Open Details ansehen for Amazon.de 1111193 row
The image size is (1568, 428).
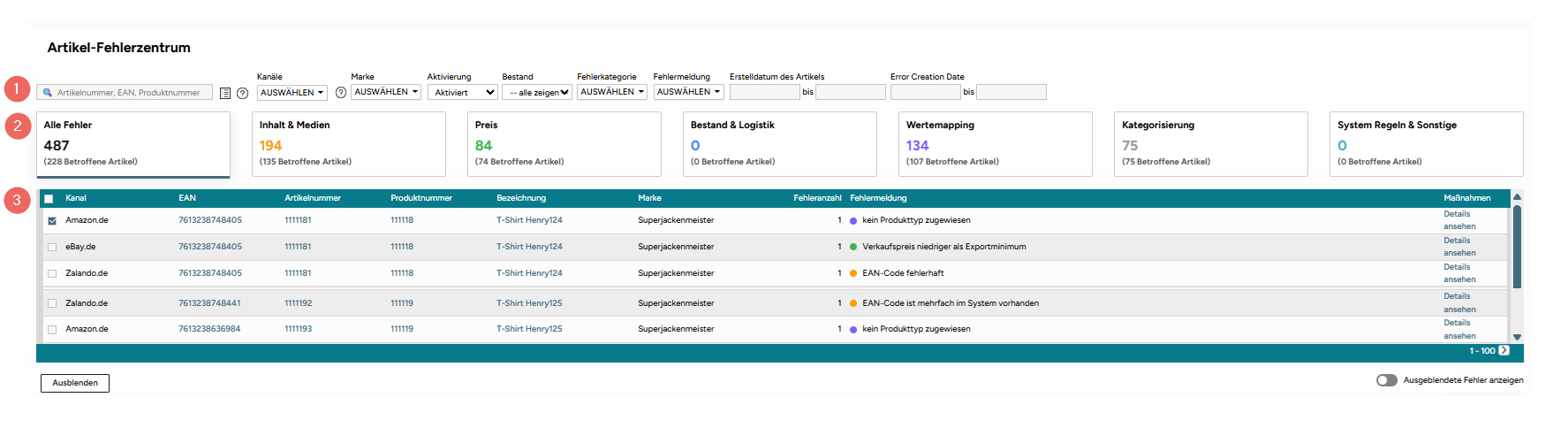click(1459, 329)
